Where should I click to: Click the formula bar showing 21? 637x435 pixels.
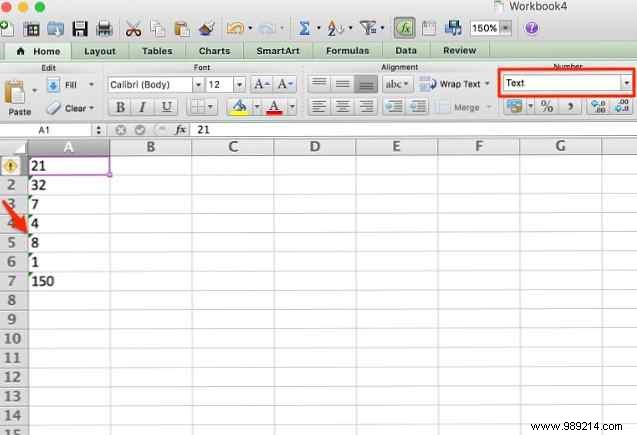pyautogui.click(x=414, y=130)
